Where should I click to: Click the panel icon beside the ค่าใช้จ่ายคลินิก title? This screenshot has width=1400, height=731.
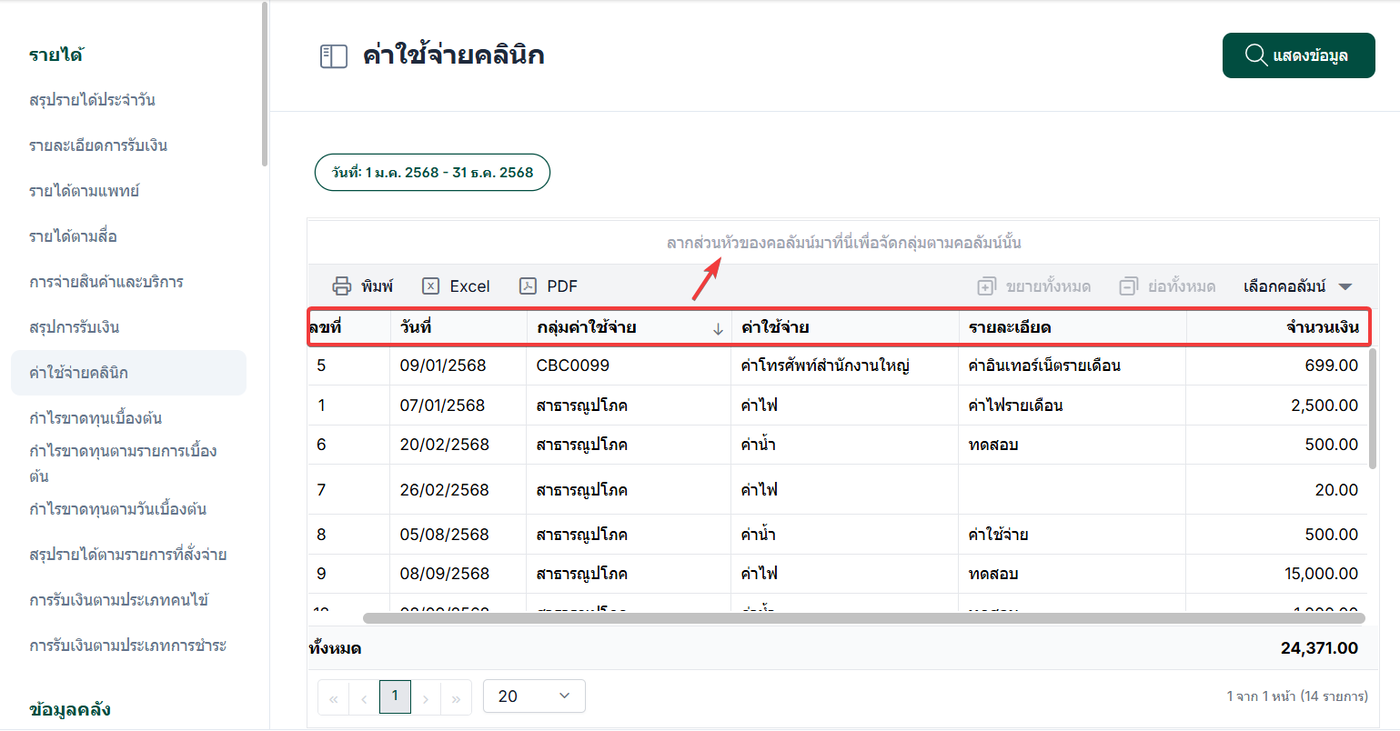[x=333, y=56]
